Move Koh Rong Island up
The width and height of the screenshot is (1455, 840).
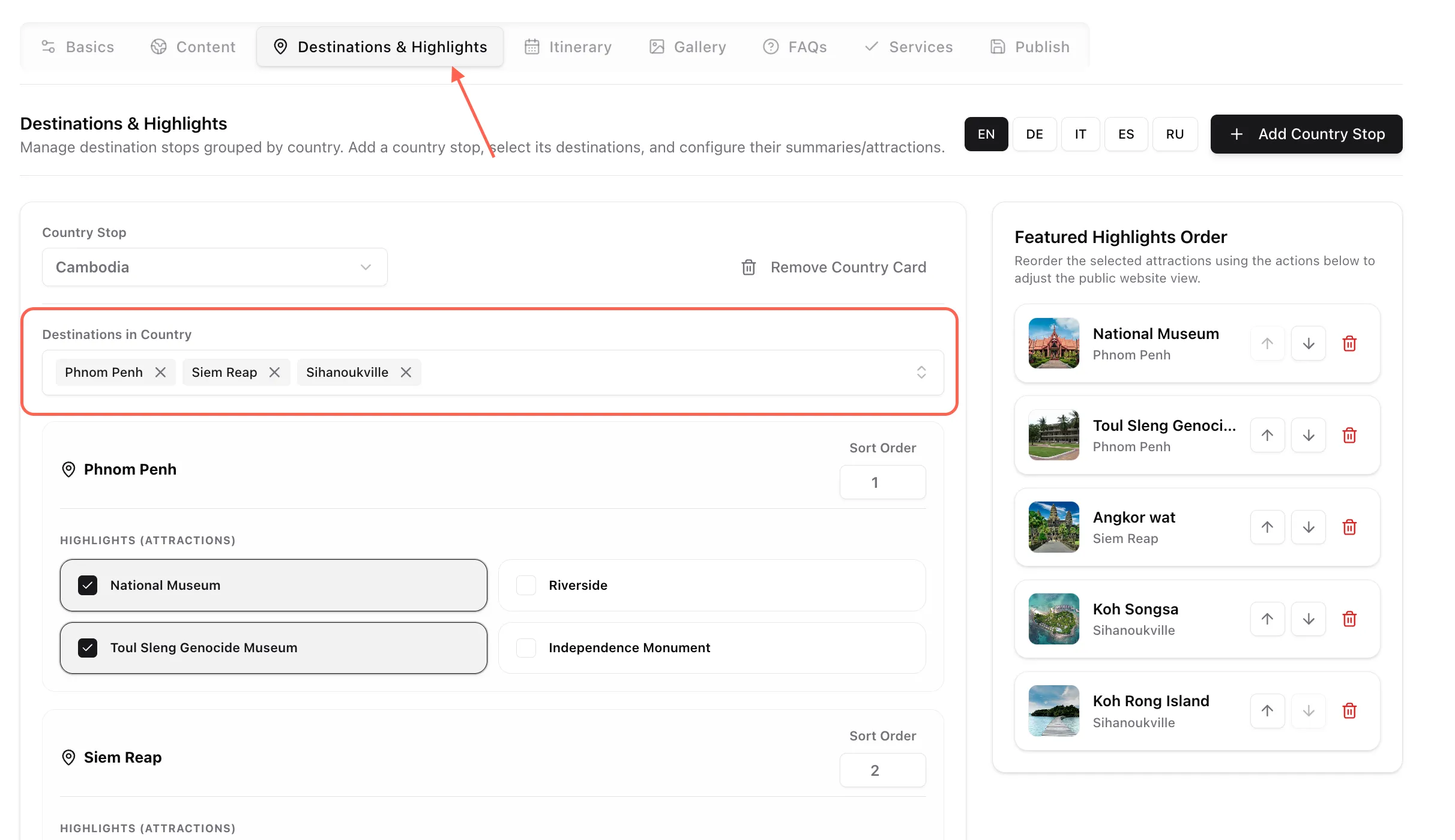pyautogui.click(x=1267, y=710)
